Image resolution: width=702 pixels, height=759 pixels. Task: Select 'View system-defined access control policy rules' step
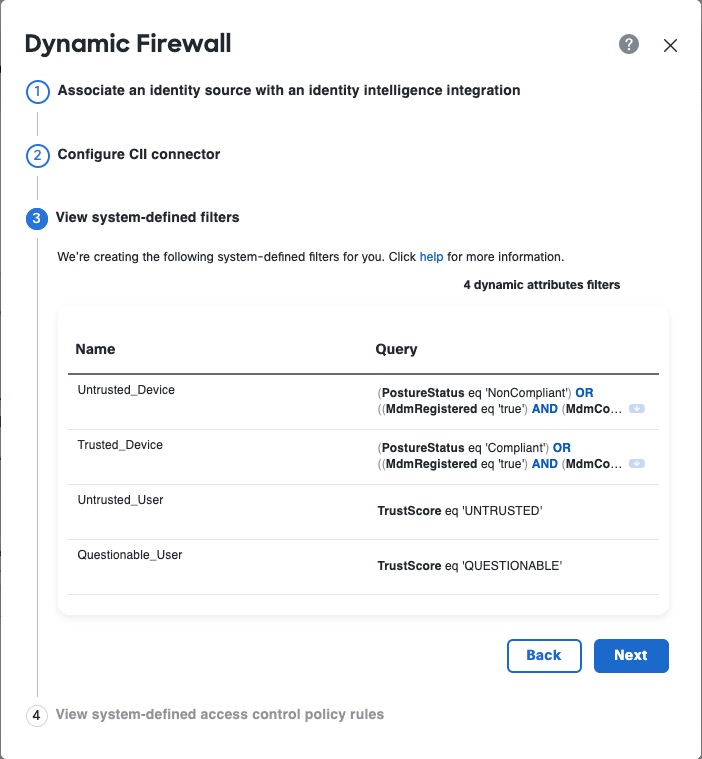coord(220,715)
